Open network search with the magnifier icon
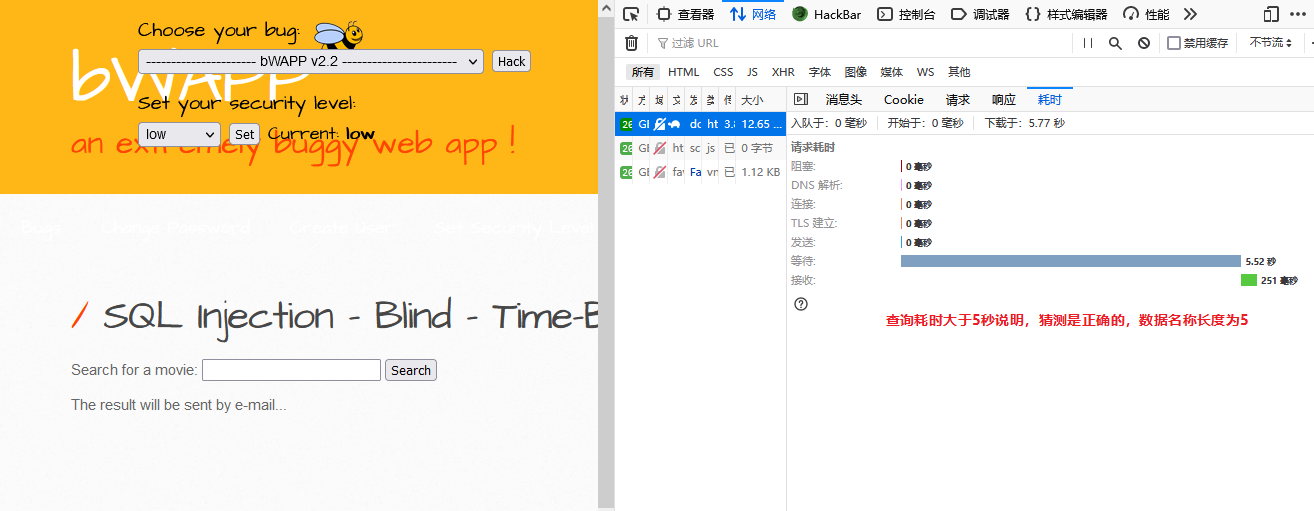This screenshot has width=1314, height=511. pyautogui.click(x=1116, y=43)
